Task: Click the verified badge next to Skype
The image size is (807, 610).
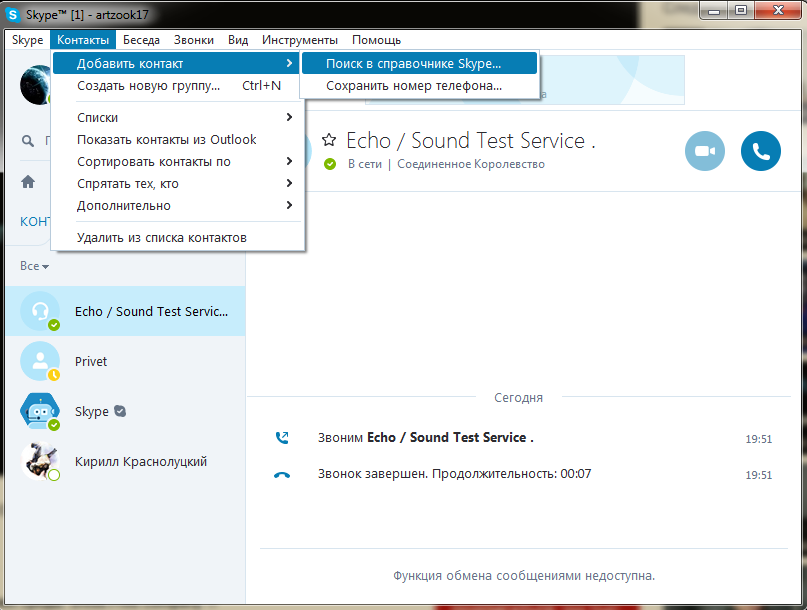Action: pos(120,411)
